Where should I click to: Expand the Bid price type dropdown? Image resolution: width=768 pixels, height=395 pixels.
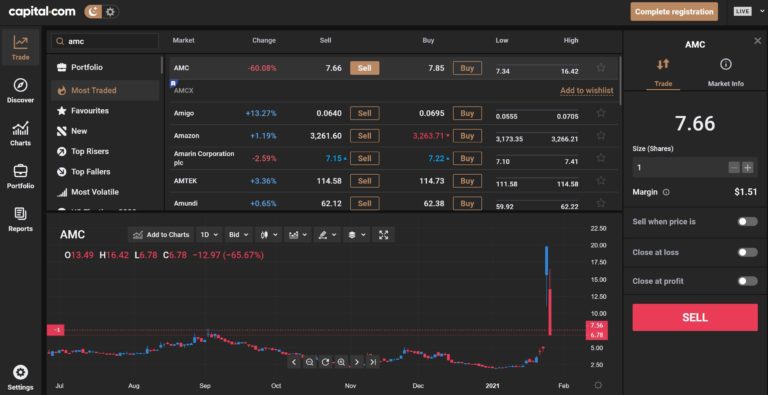pos(240,235)
